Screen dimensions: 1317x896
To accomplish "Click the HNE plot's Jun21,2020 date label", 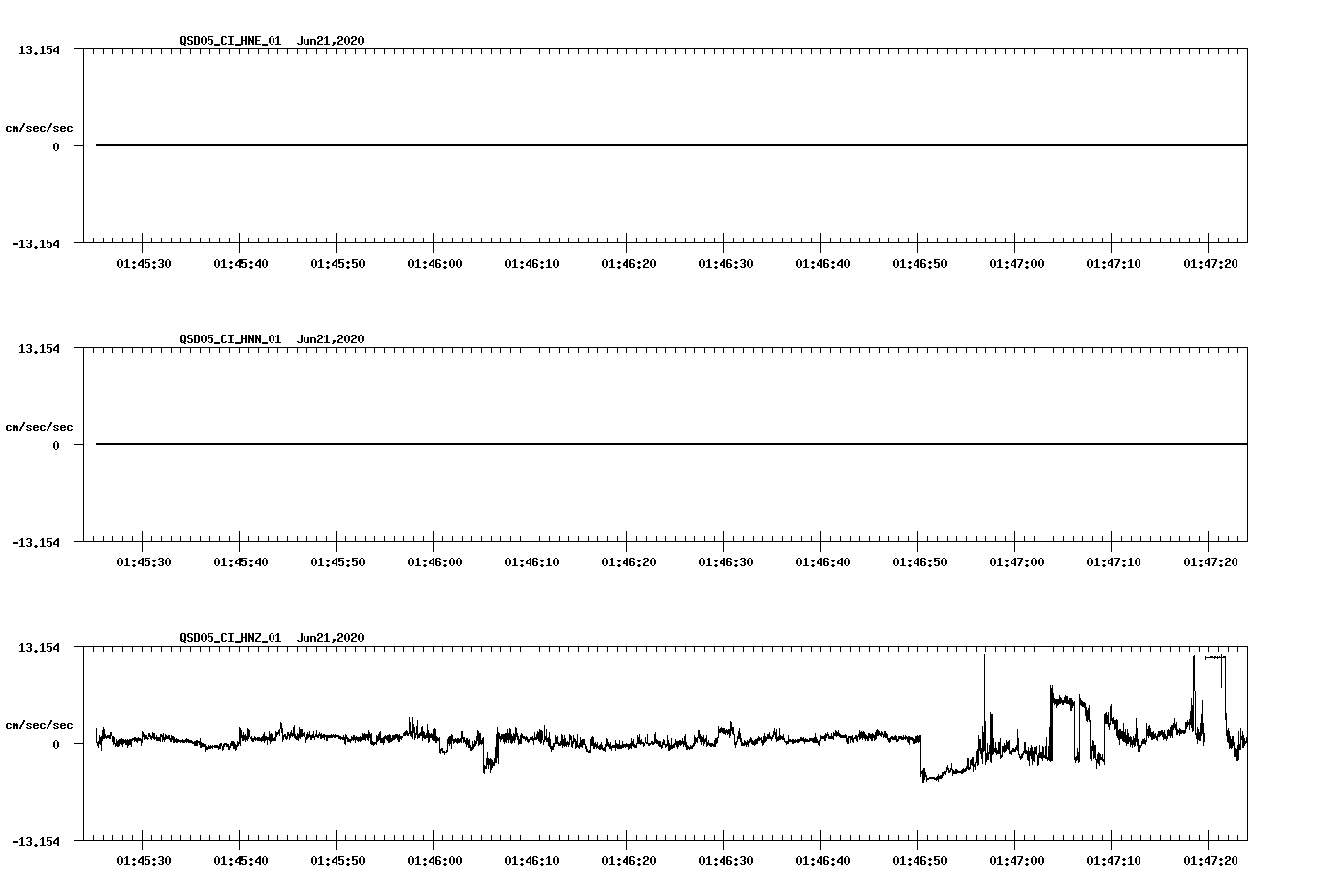I will tap(331, 41).
